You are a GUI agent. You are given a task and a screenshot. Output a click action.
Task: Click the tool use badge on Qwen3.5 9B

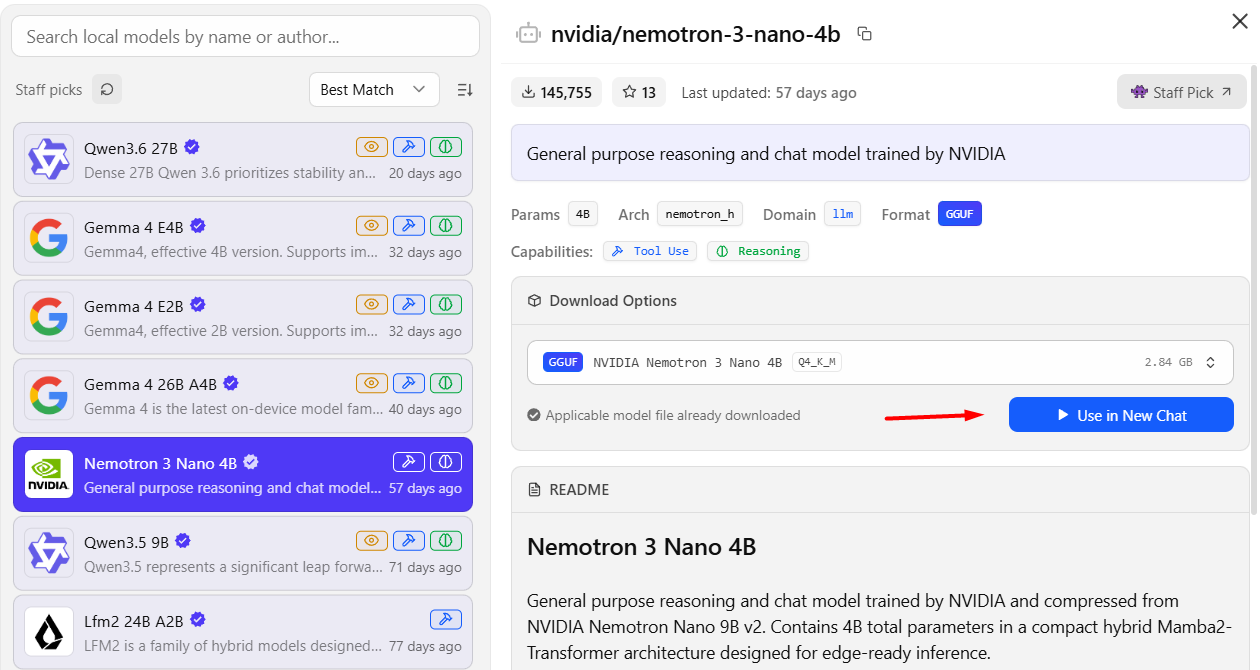tap(409, 540)
